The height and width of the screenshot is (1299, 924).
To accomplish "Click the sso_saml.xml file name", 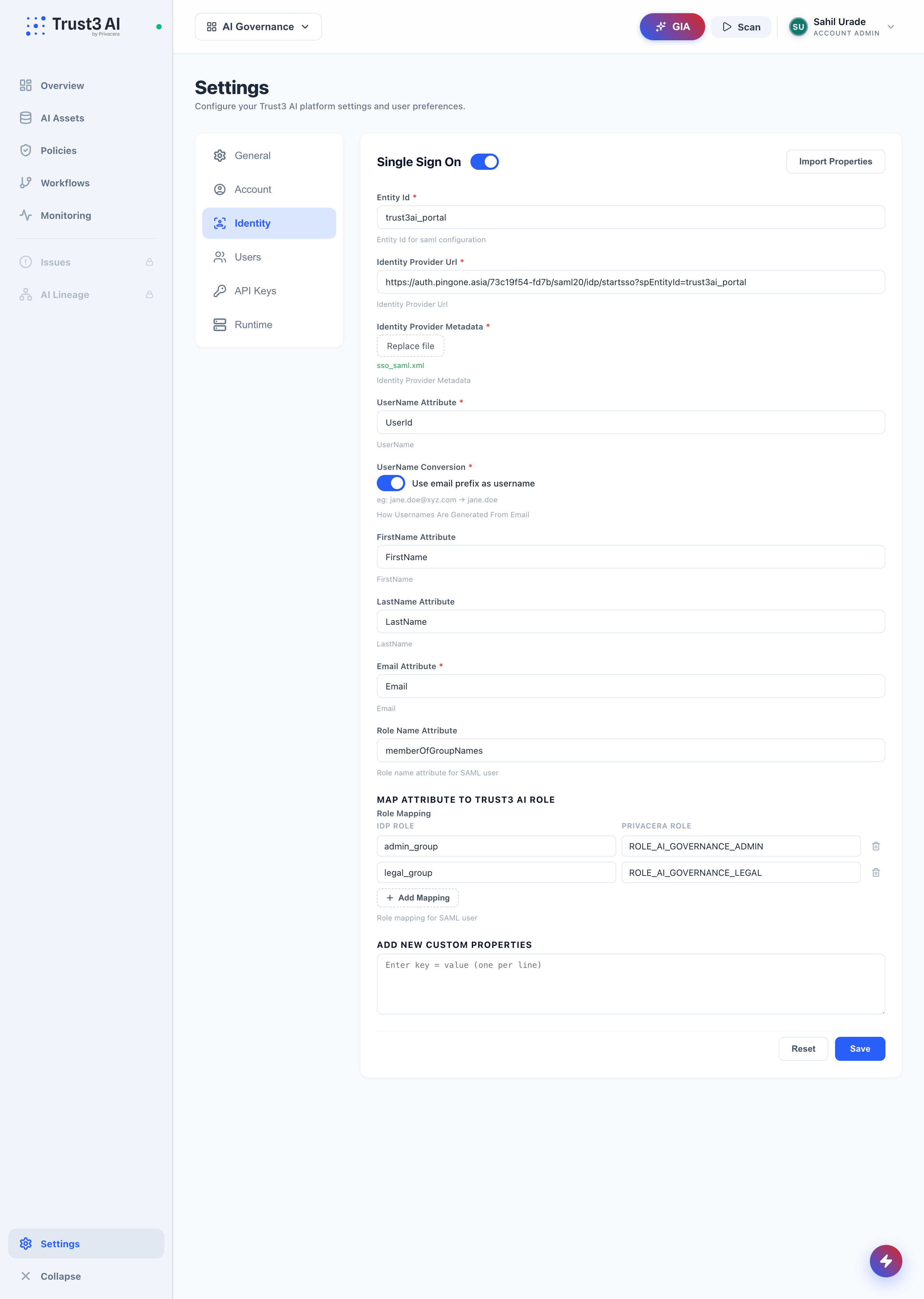I will click(400, 365).
